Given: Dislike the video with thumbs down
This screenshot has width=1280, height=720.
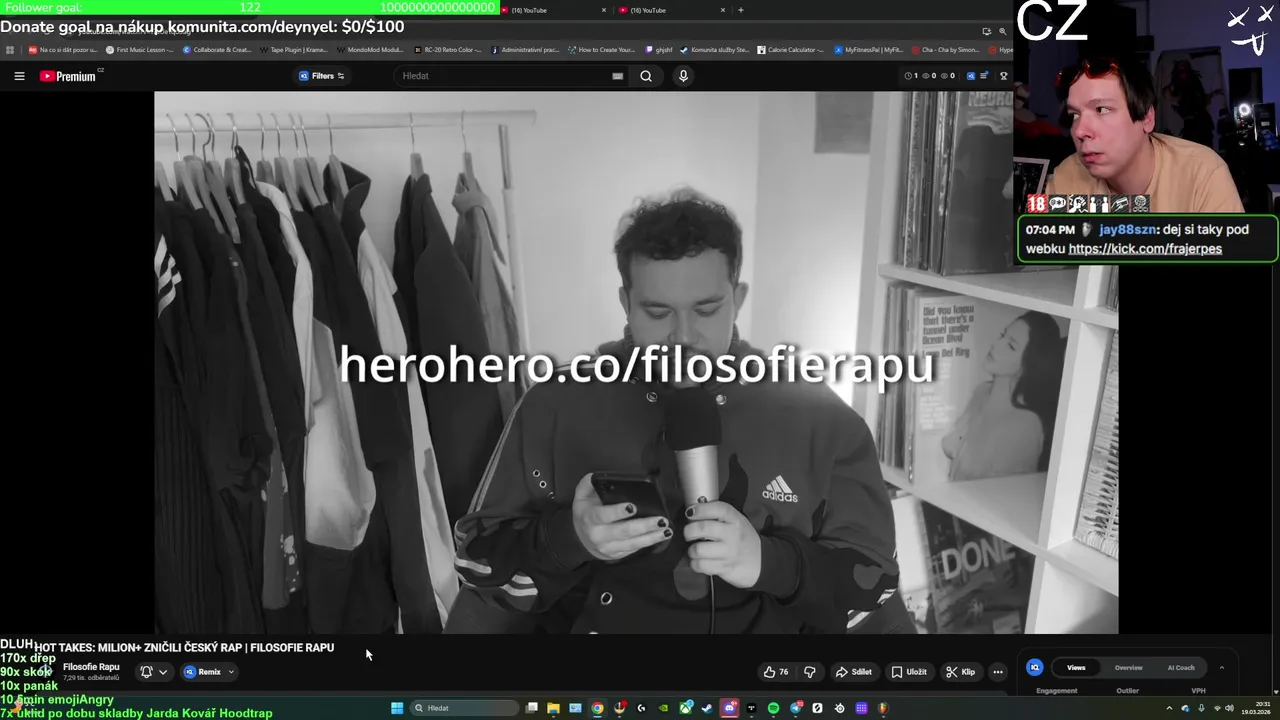Looking at the screenshot, I should [x=810, y=672].
